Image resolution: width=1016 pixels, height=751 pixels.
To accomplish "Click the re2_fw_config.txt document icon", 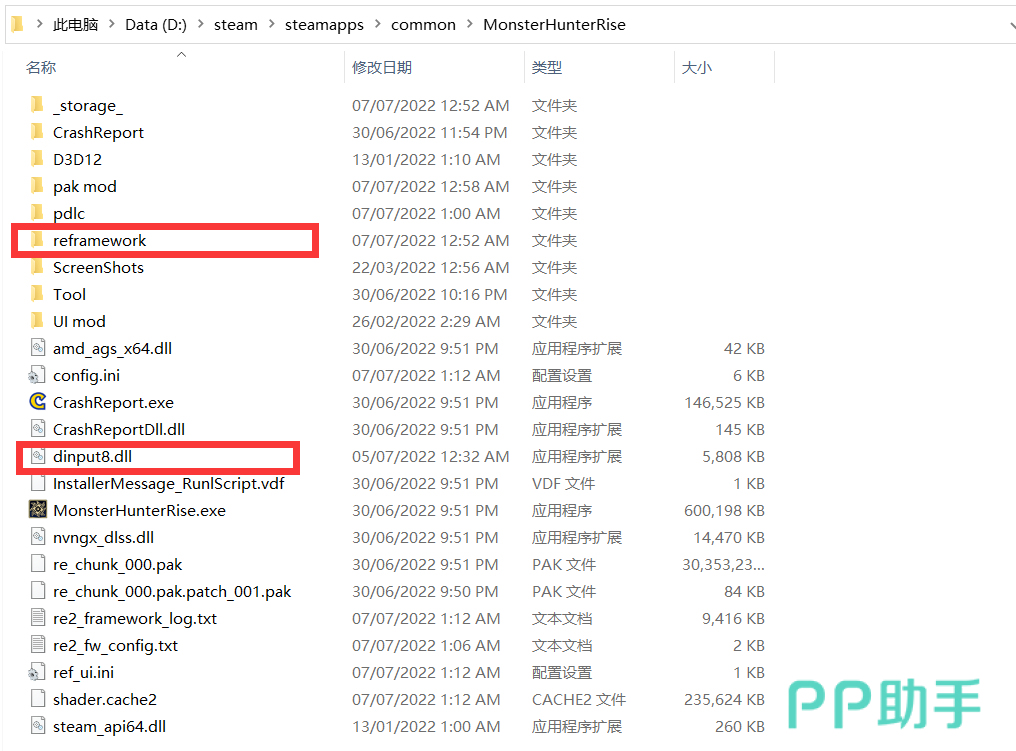I will click(38, 645).
